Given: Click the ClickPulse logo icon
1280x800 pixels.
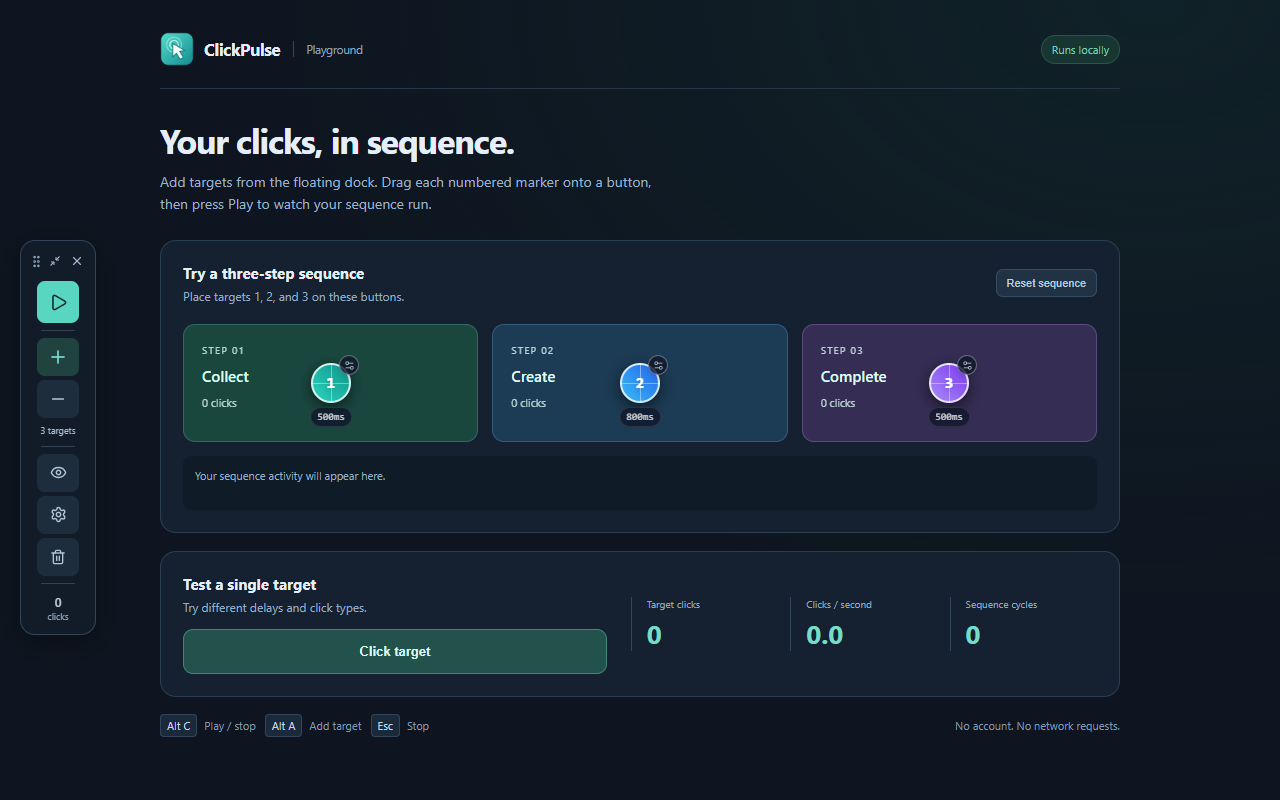Looking at the screenshot, I should (x=177, y=49).
